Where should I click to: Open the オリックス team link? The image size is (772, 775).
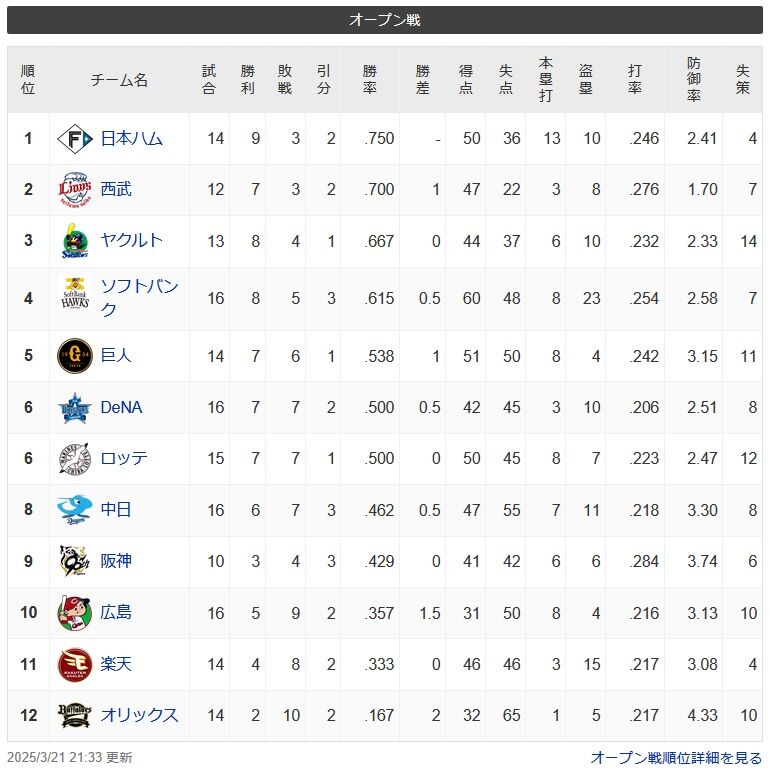[x=139, y=715]
